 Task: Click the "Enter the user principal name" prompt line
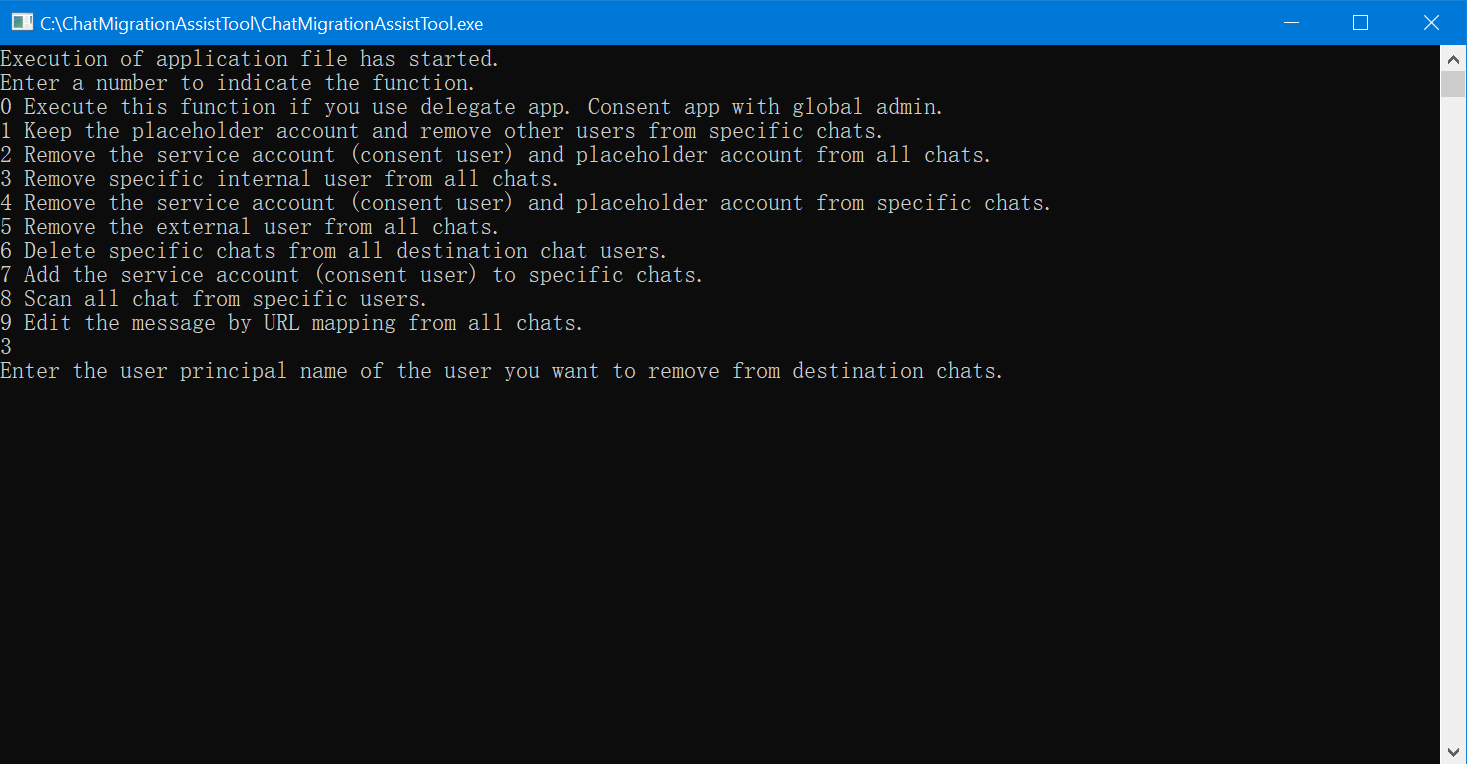[502, 371]
